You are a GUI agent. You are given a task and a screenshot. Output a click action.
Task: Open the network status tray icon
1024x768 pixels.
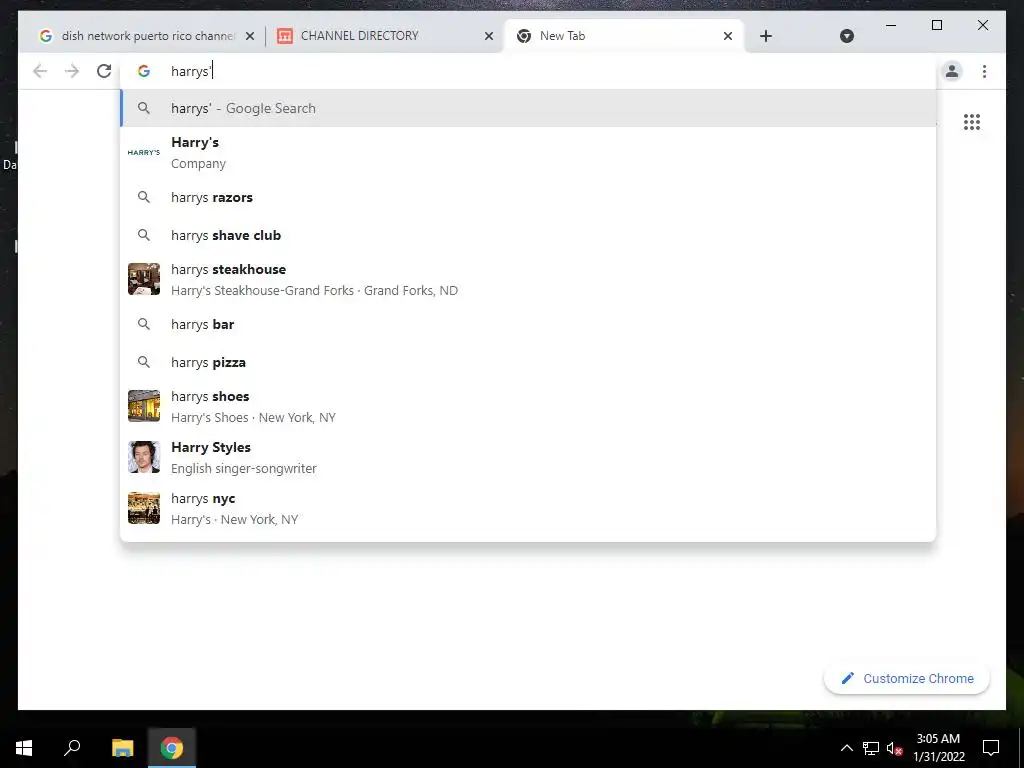coord(871,748)
